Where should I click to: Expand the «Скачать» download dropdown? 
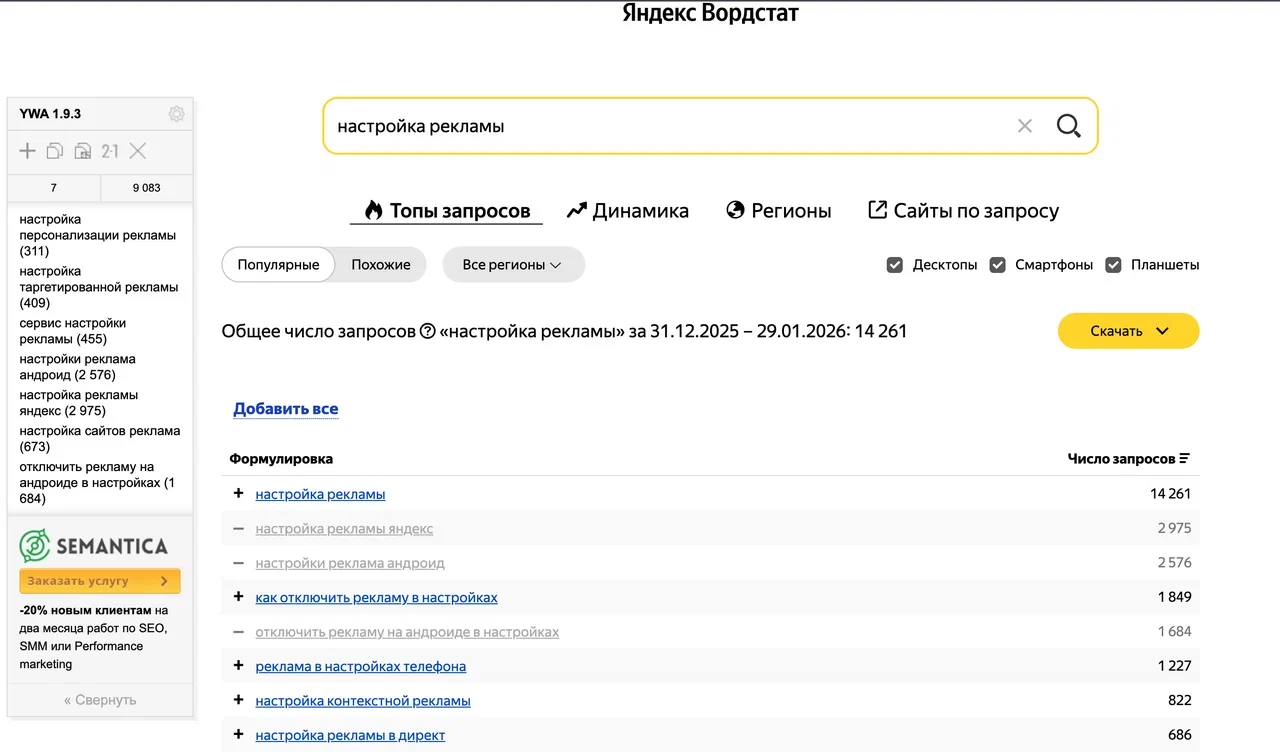click(x=1128, y=330)
